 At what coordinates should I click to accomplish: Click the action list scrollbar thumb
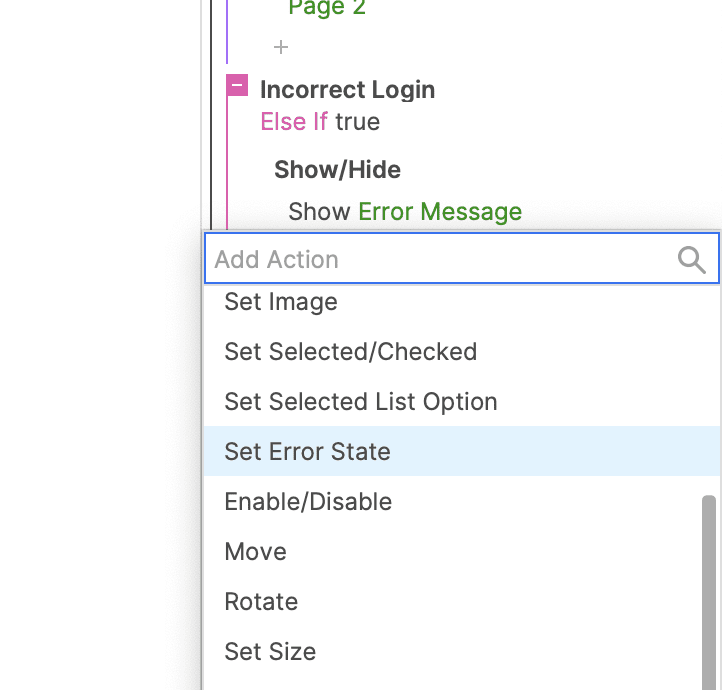[x=709, y=590]
